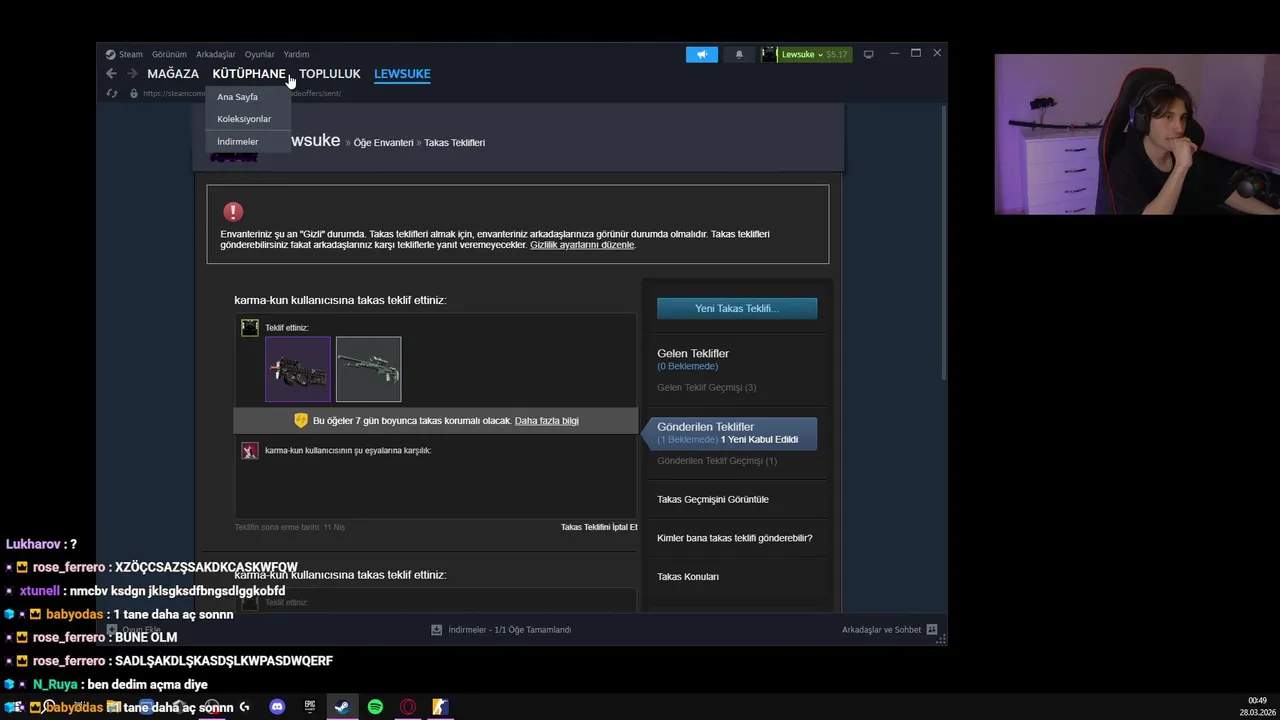Open the blue megaphone announcements button
Screen dimensions: 1280x720
pyautogui.click(x=702, y=54)
